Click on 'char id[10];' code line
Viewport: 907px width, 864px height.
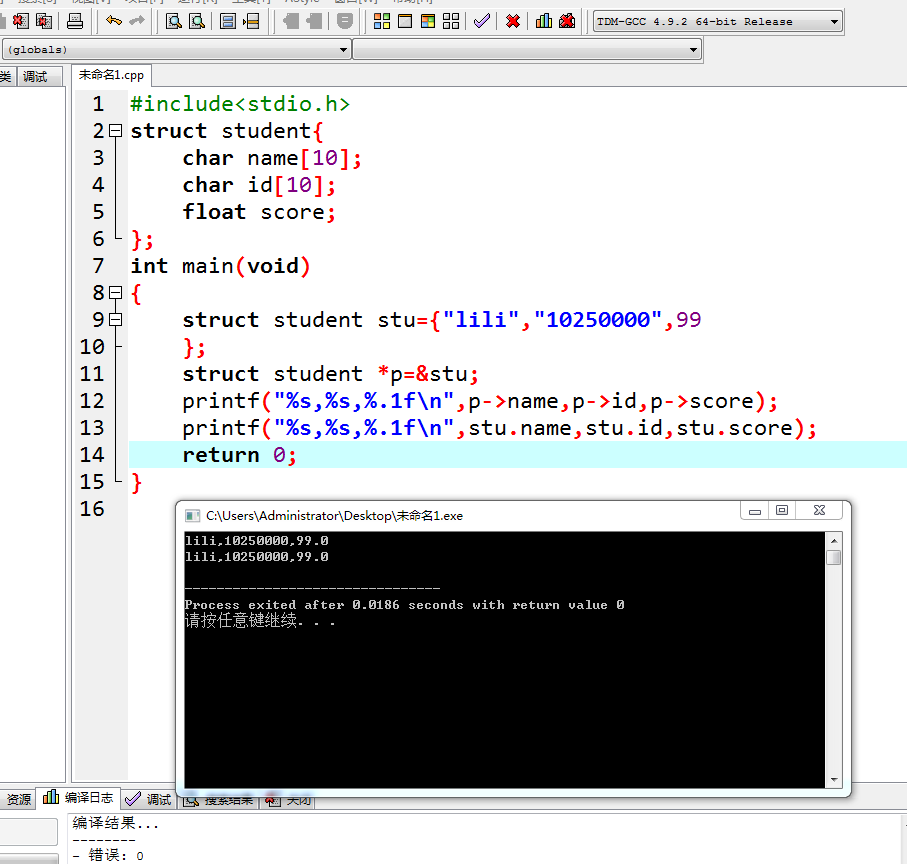click(x=259, y=185)
